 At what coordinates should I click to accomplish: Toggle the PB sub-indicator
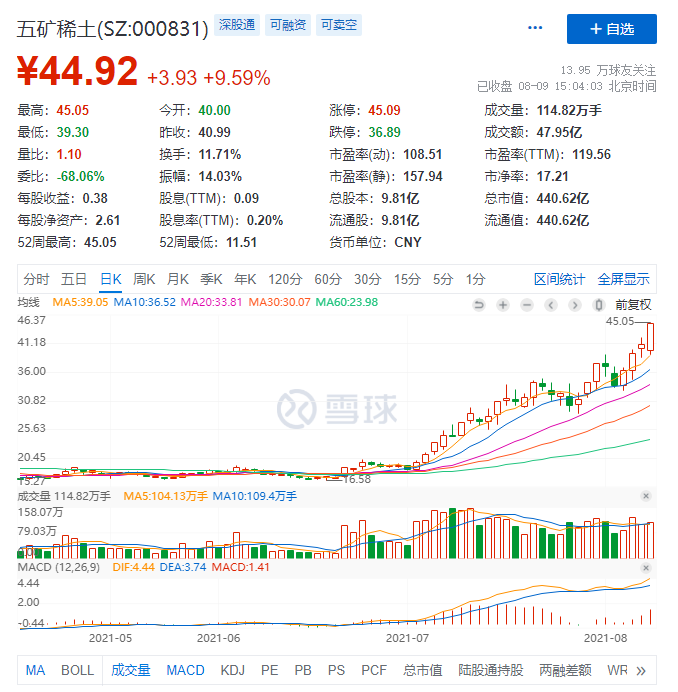pos(303,670)
